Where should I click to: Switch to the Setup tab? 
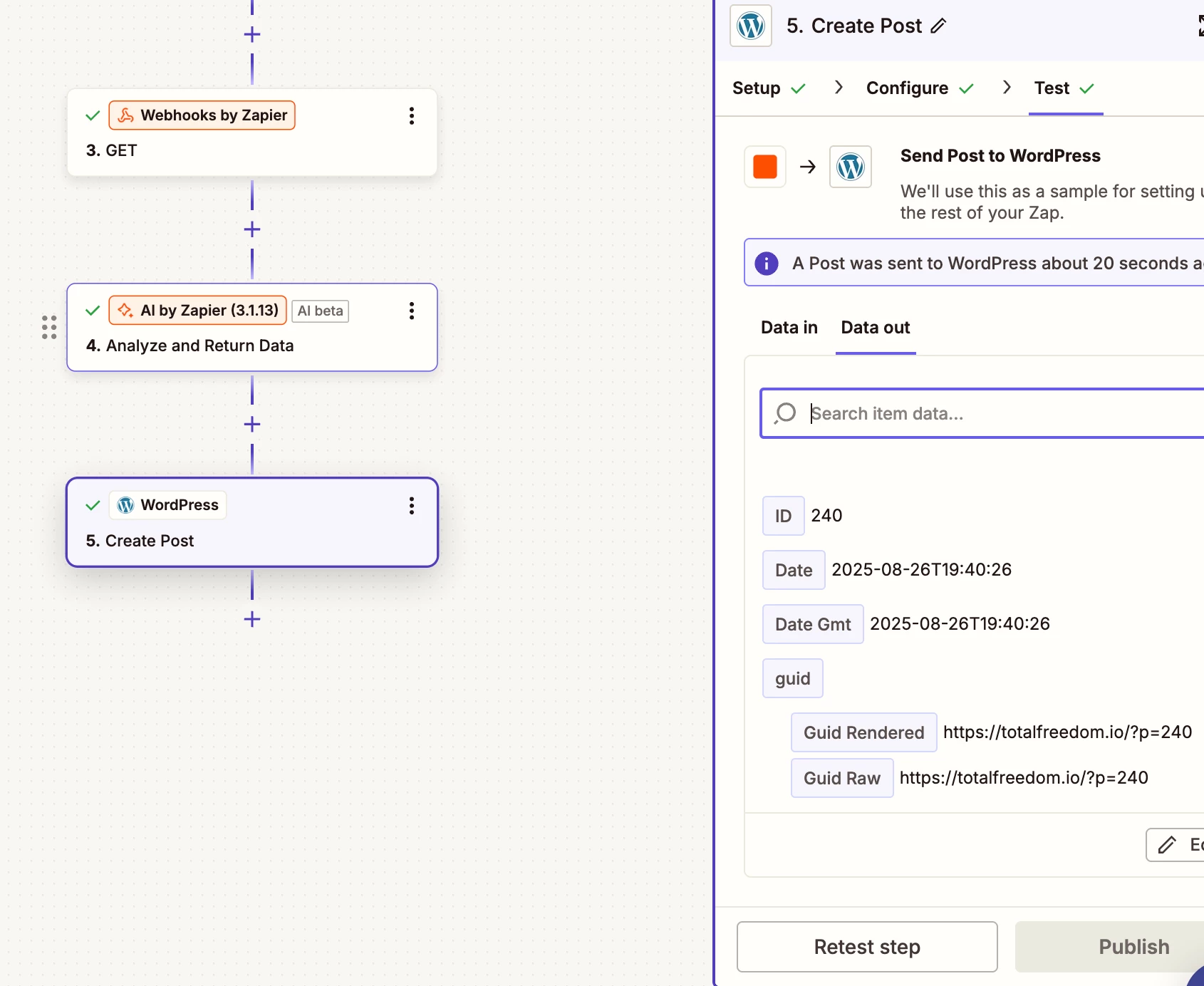(769, 88)
